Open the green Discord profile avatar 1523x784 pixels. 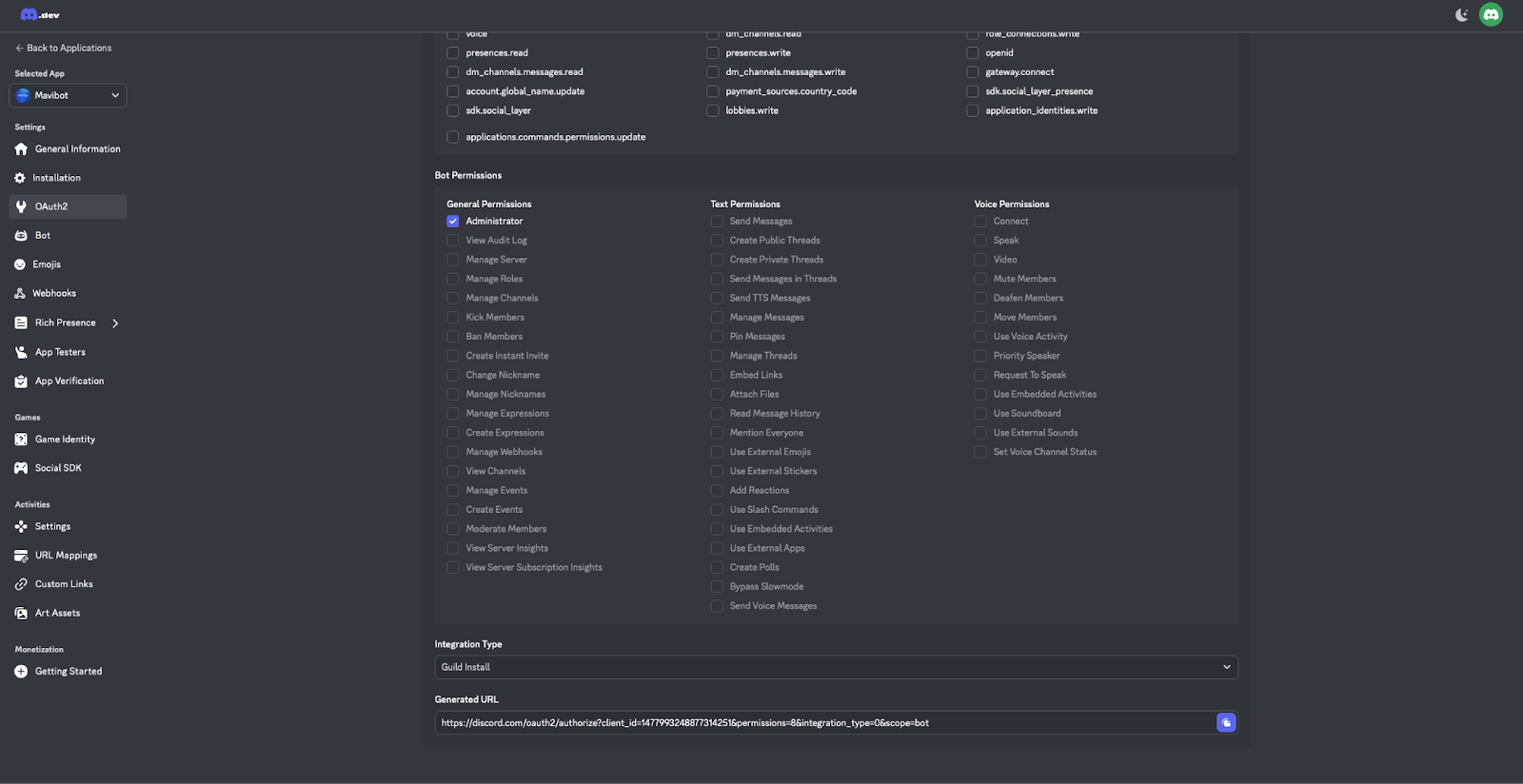(1491, 15)
